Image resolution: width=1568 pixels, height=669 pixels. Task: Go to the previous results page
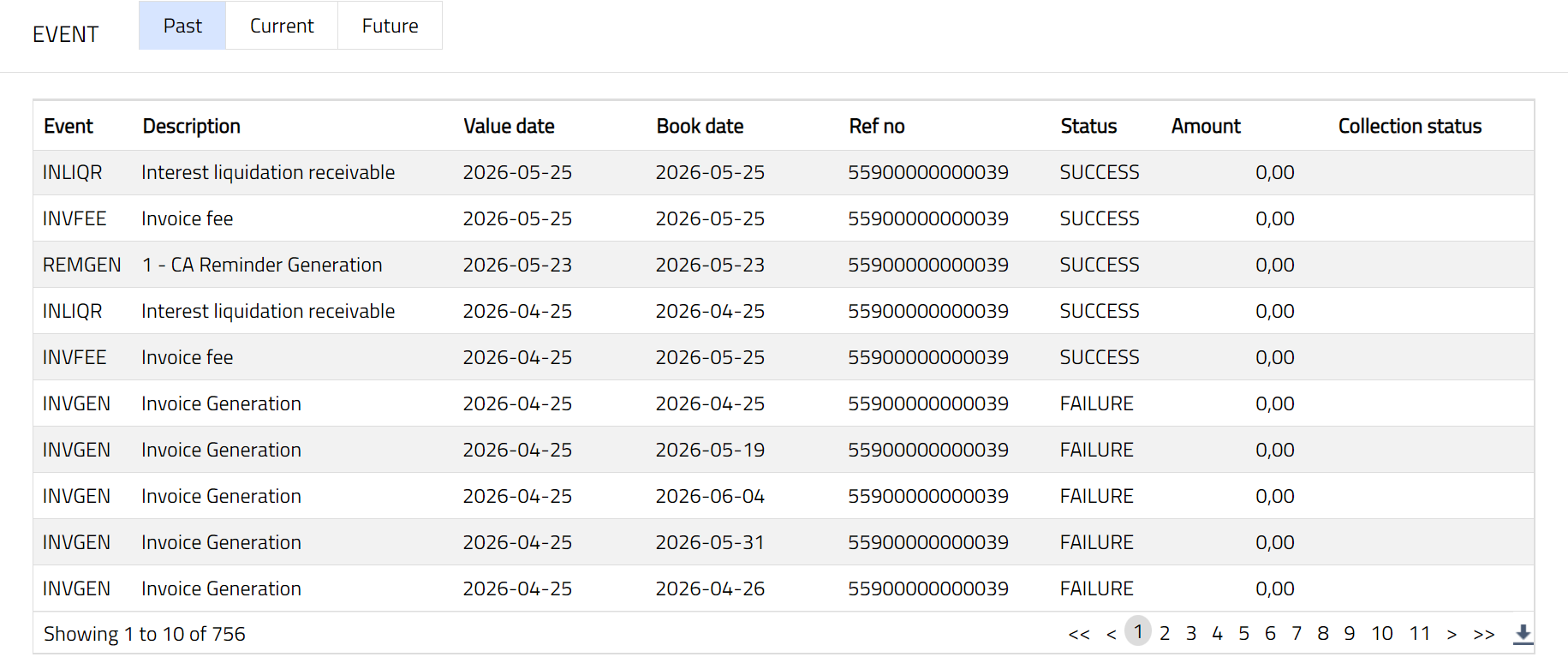[x=1111, y=634]
